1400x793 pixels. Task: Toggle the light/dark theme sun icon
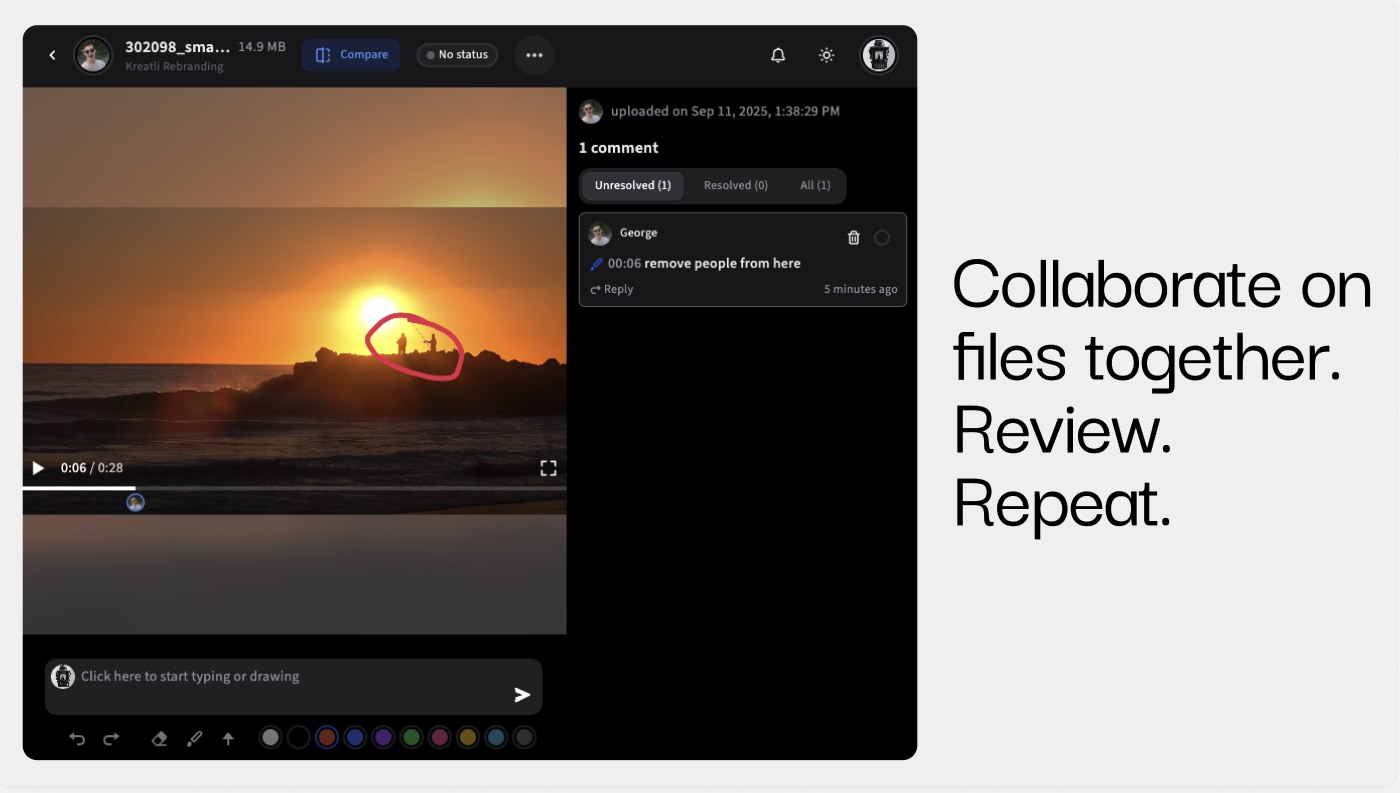[x=826, y=55]
